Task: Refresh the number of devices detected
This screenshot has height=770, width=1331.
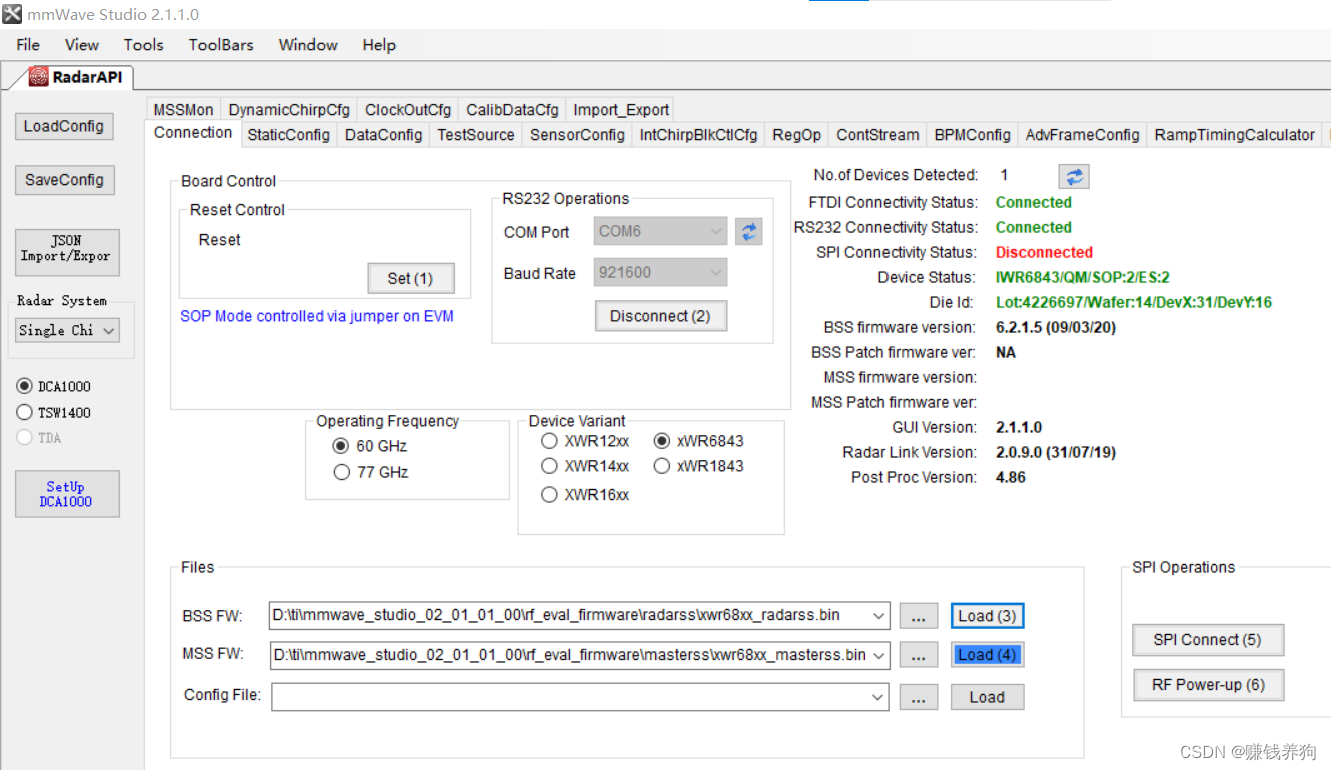Action: 1073,176
